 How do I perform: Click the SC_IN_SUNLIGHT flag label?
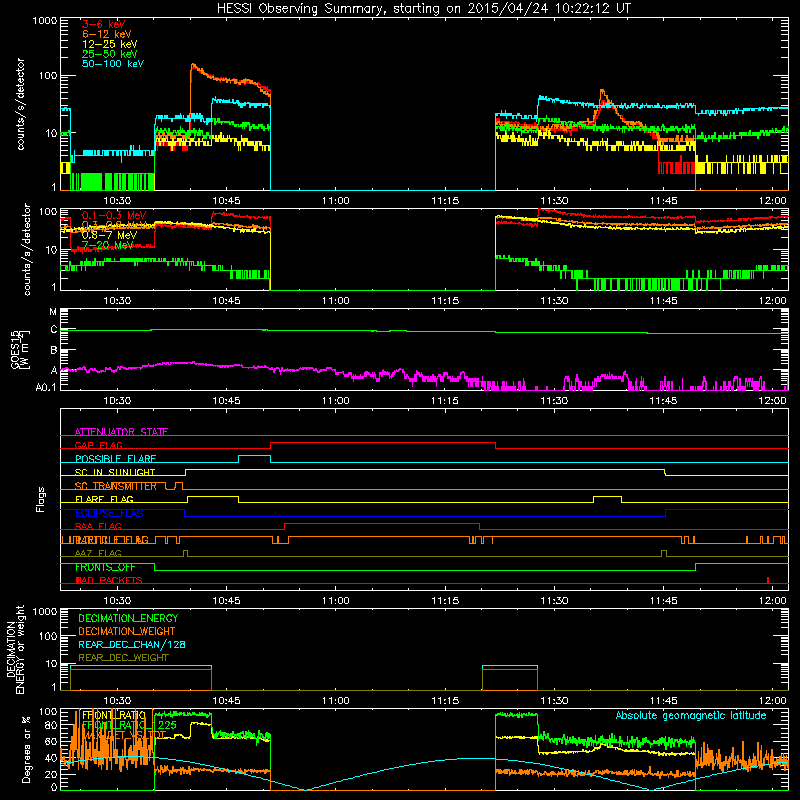coord(115,472)
